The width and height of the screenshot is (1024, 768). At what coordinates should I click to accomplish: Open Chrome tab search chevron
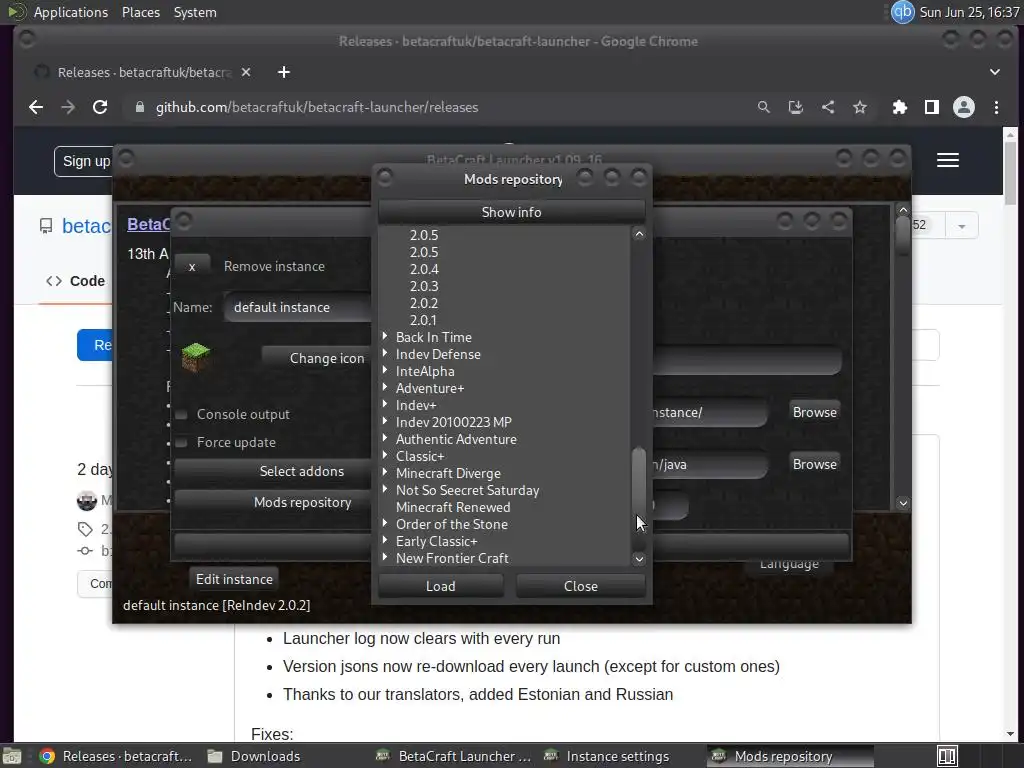click(995, 72)
